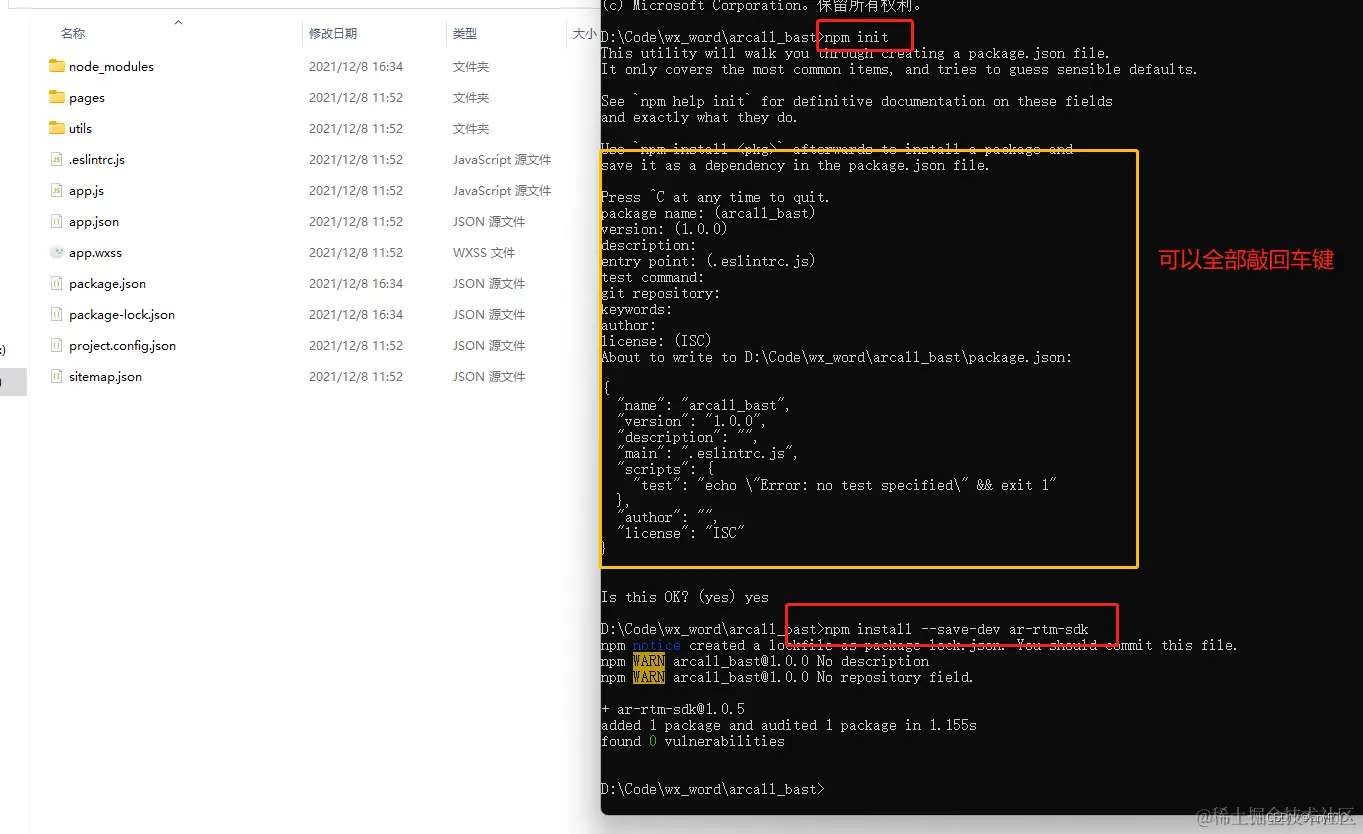This screenshot has height=834, width=1363.
Task: Select the node_modules folder name
Action: point(111,67)
